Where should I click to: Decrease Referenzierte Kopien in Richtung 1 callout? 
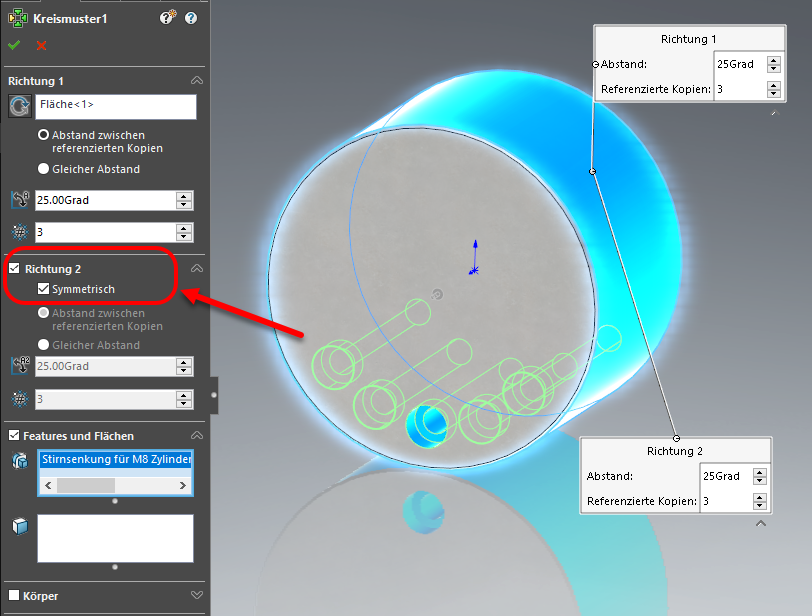[x=774, y=94]
